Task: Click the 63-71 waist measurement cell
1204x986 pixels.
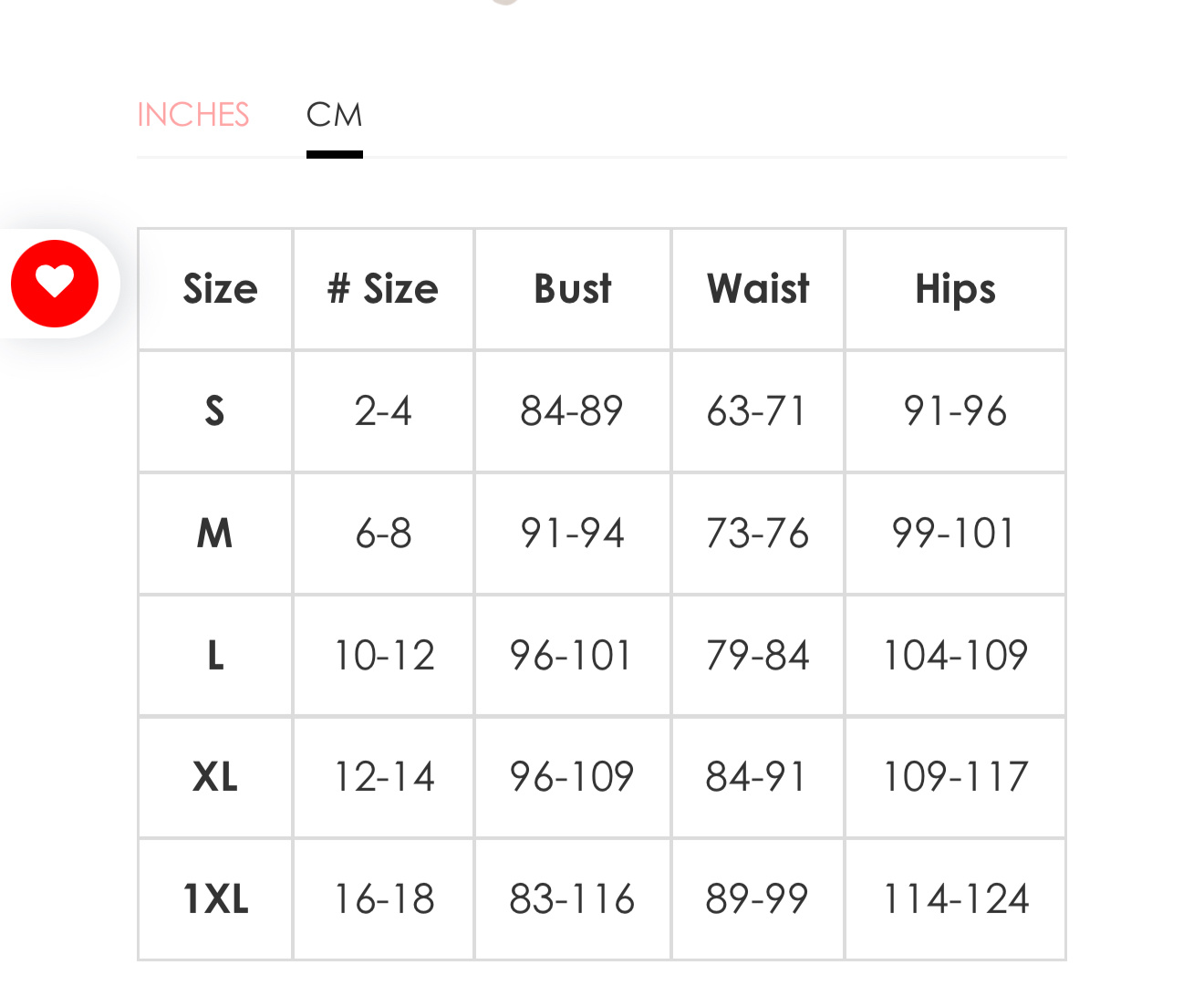Action: pyautogui.click(x=757, y=411)
